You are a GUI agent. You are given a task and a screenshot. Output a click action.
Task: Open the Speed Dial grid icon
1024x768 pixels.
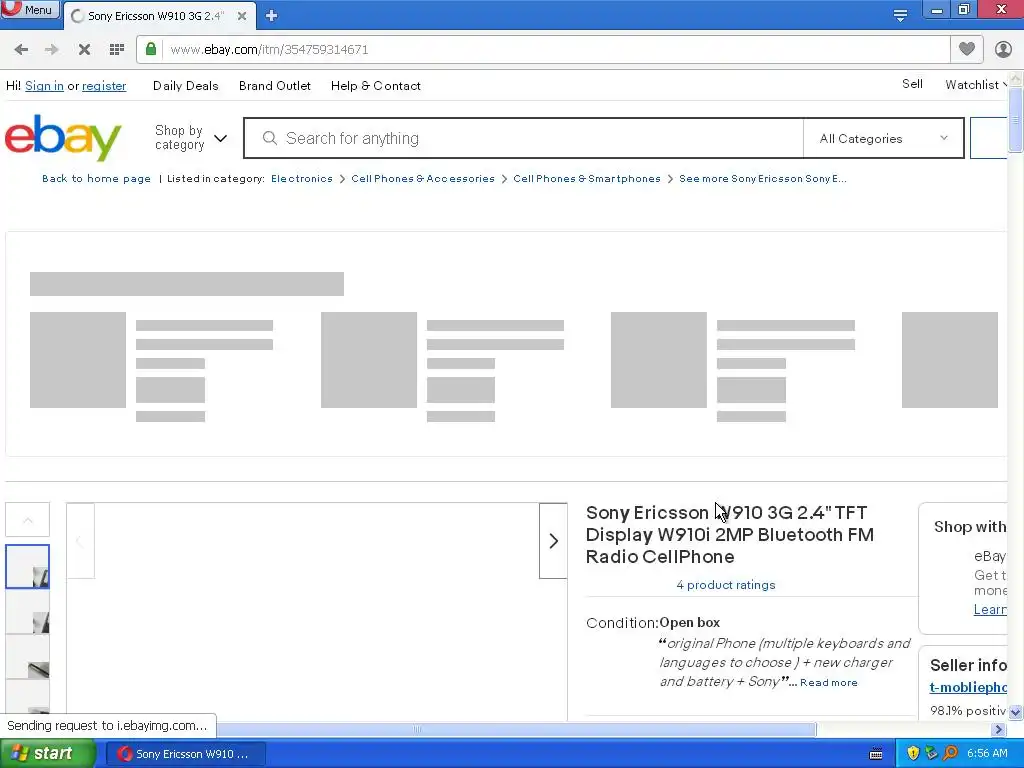[x=117, y=50]
